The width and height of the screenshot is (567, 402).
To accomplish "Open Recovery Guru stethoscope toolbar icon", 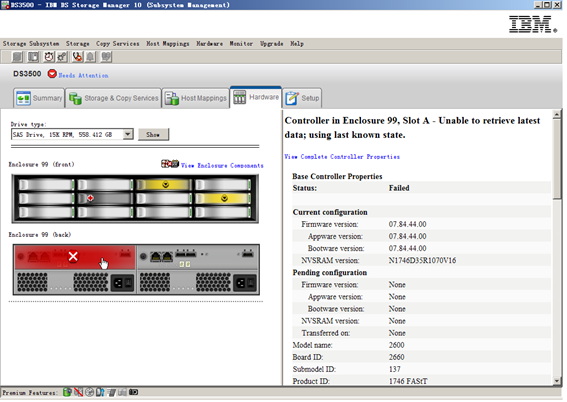I will [77, 57].
